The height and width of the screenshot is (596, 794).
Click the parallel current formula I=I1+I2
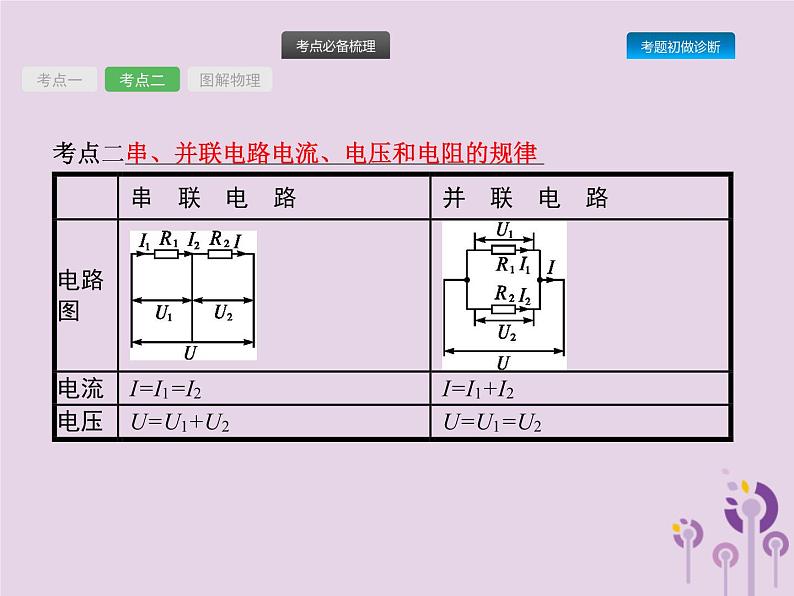coord(479,390)
